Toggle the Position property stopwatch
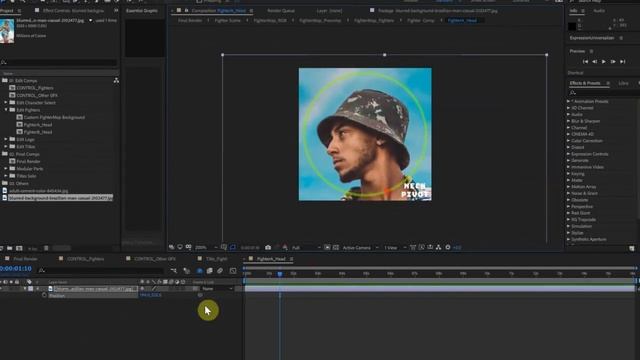640x360 pixels. click(44, 295)
